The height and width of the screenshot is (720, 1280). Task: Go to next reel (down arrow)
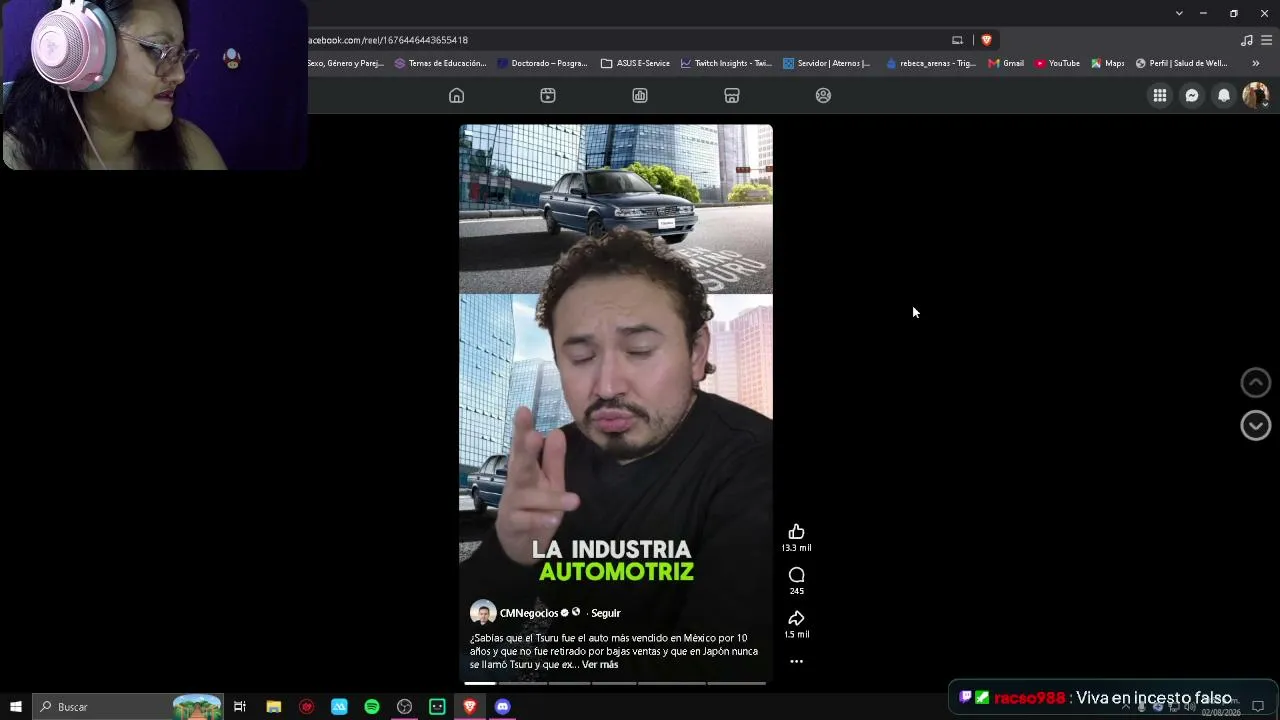point(1255,425)
